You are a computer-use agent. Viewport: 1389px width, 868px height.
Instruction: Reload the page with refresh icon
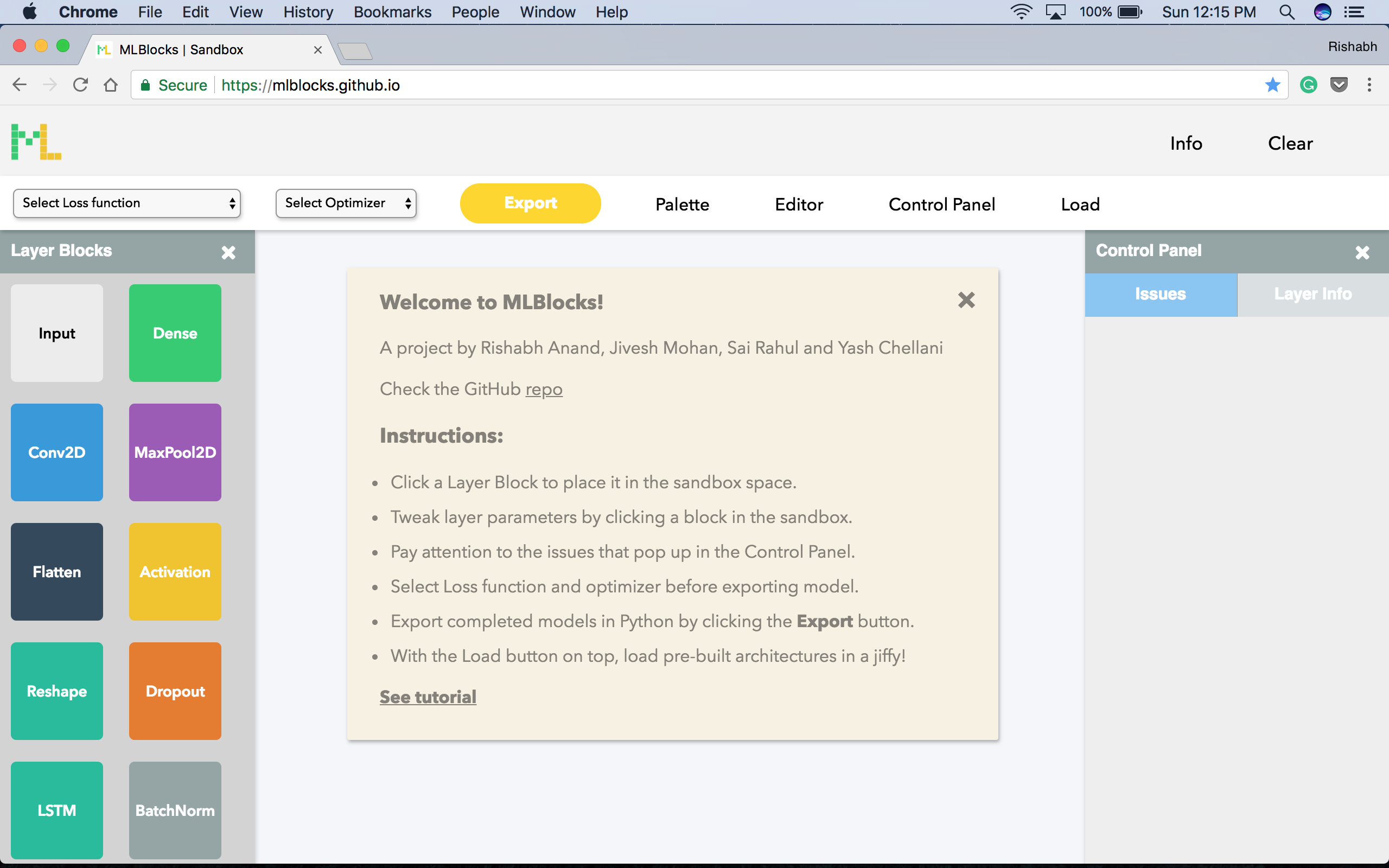point(80,85)
